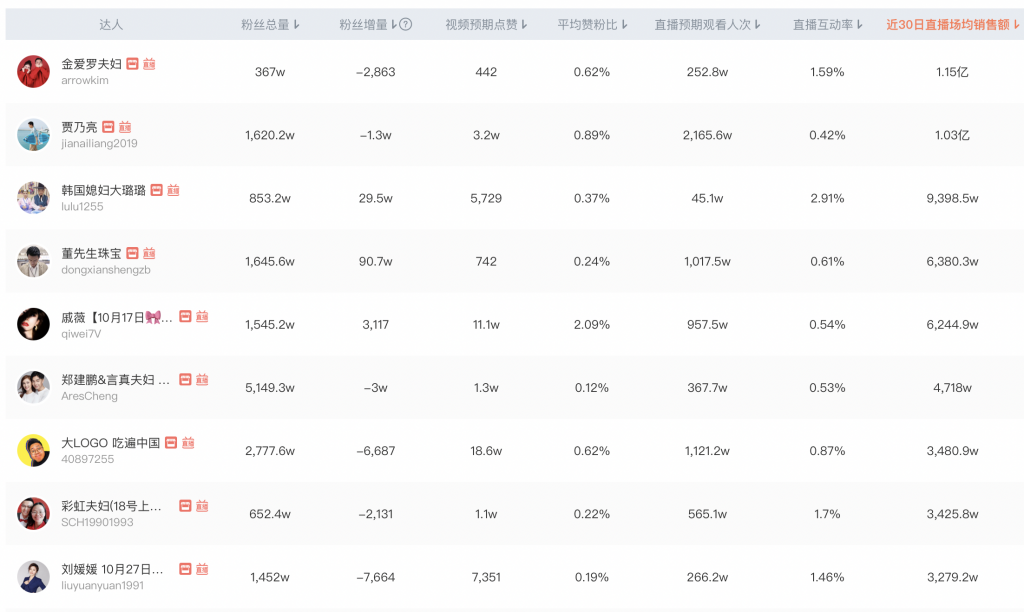Click the shop icon next to 金爱罗夫妇
Image resolution: width=1024 pixels, height=612 pixels.
[x=132, y=64]
